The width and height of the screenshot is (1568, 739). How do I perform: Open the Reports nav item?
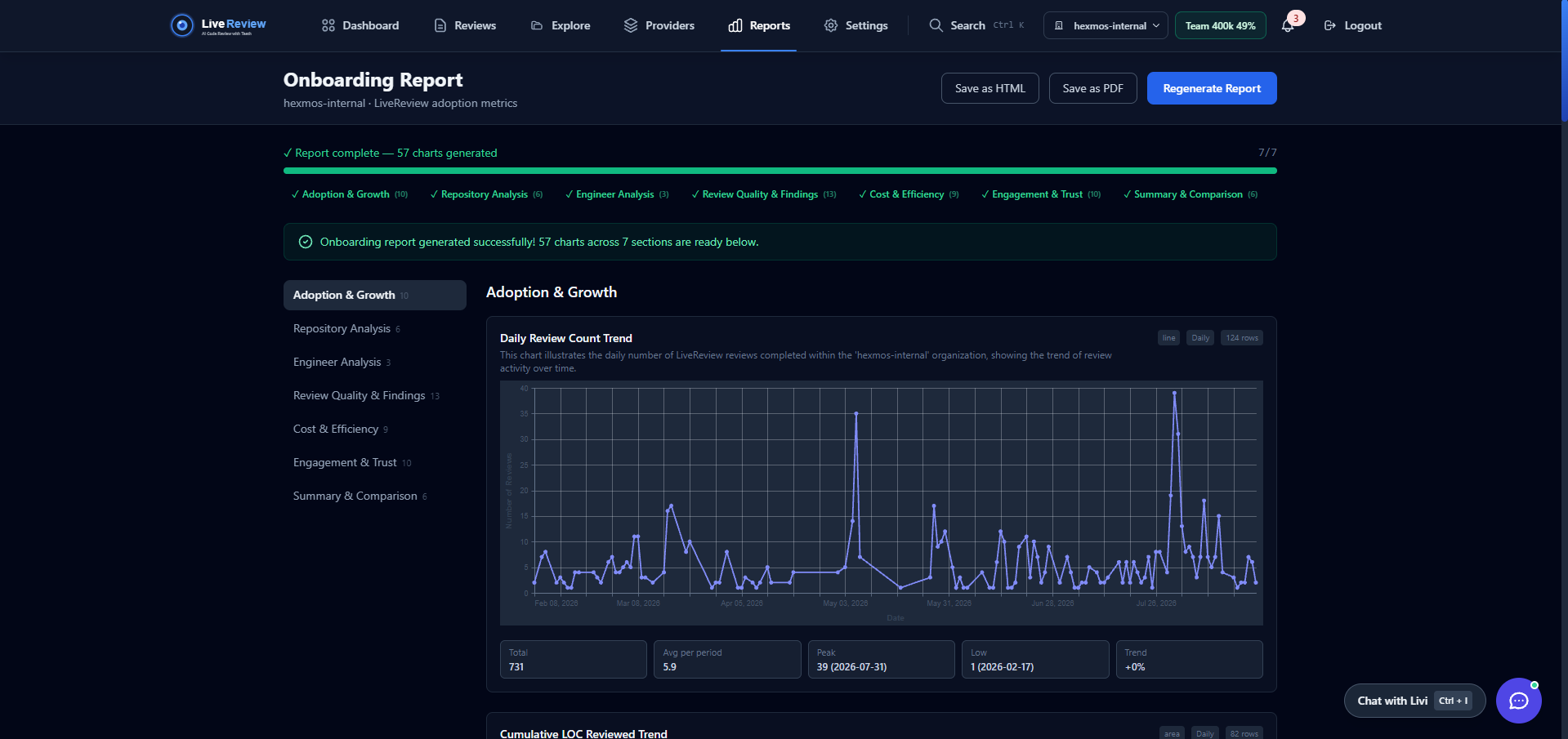(759, 25)
